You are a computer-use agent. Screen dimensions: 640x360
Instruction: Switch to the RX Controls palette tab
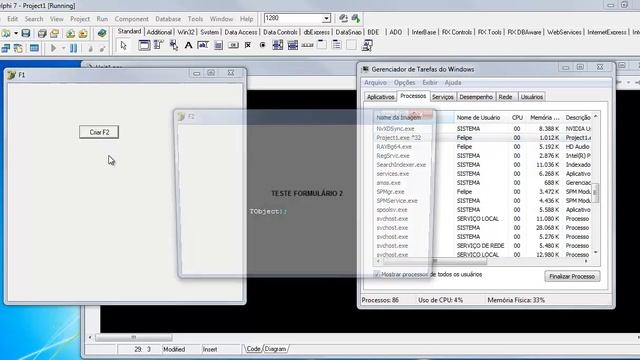[457, 32]
